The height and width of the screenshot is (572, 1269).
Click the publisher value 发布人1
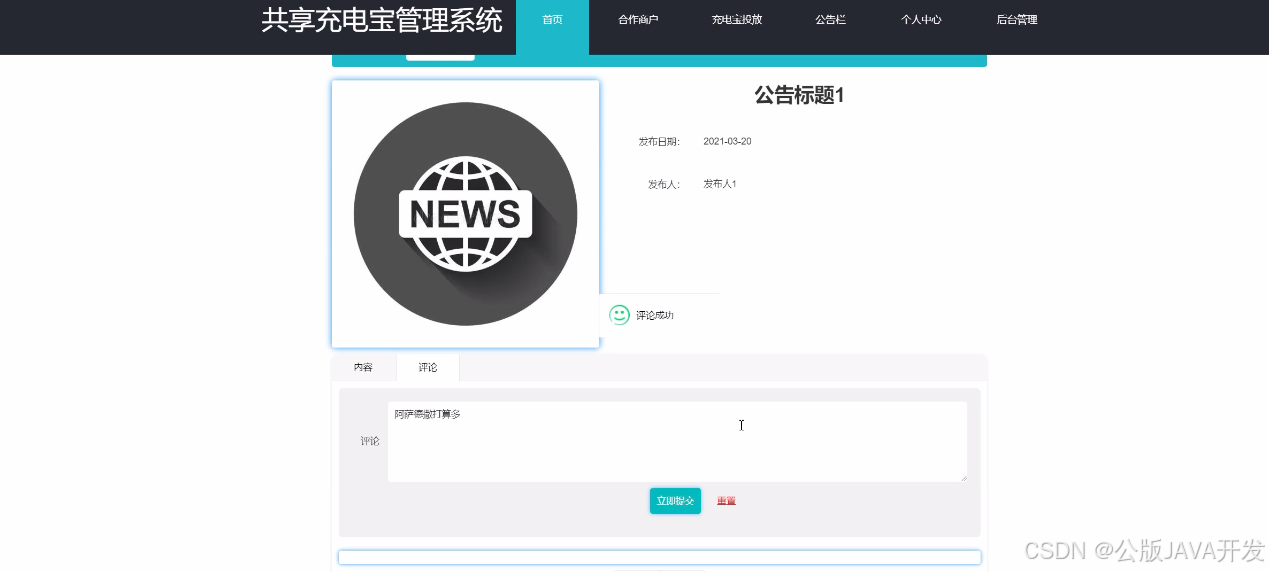(720, 184)
